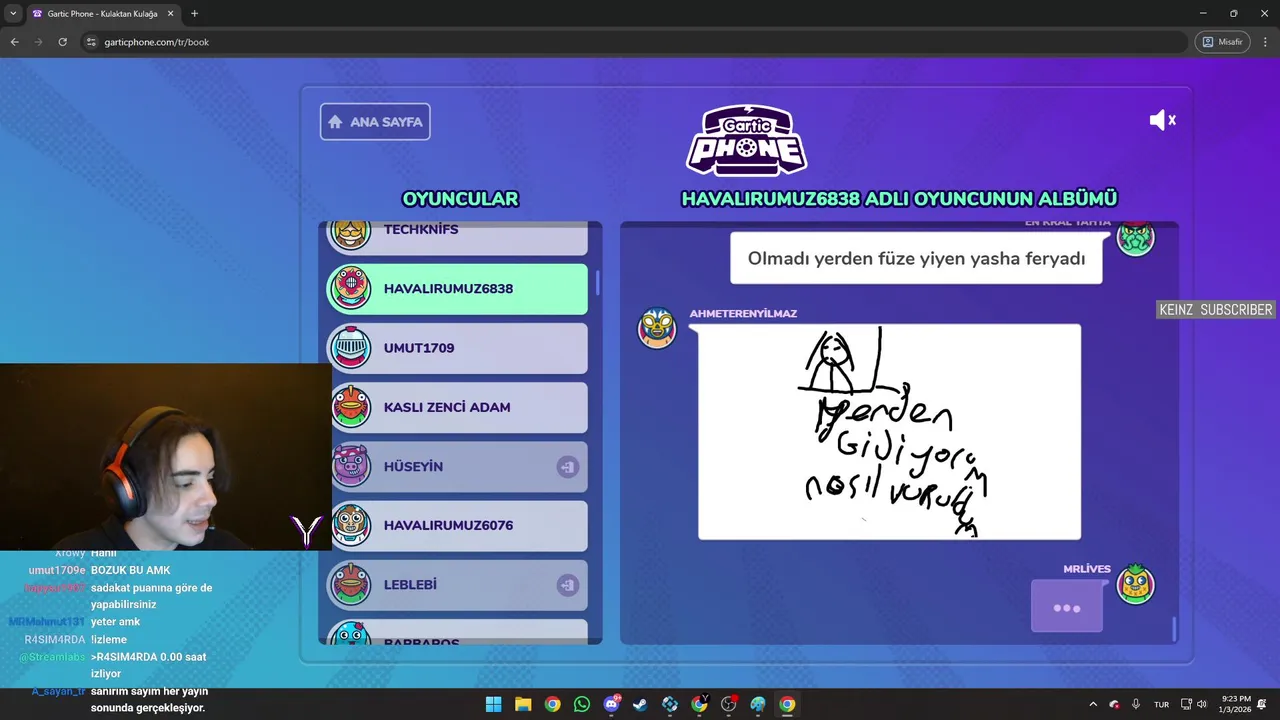Show hidden system tray icons
The height and width of the screenshot is (720, 1280).
point(1092,704)
